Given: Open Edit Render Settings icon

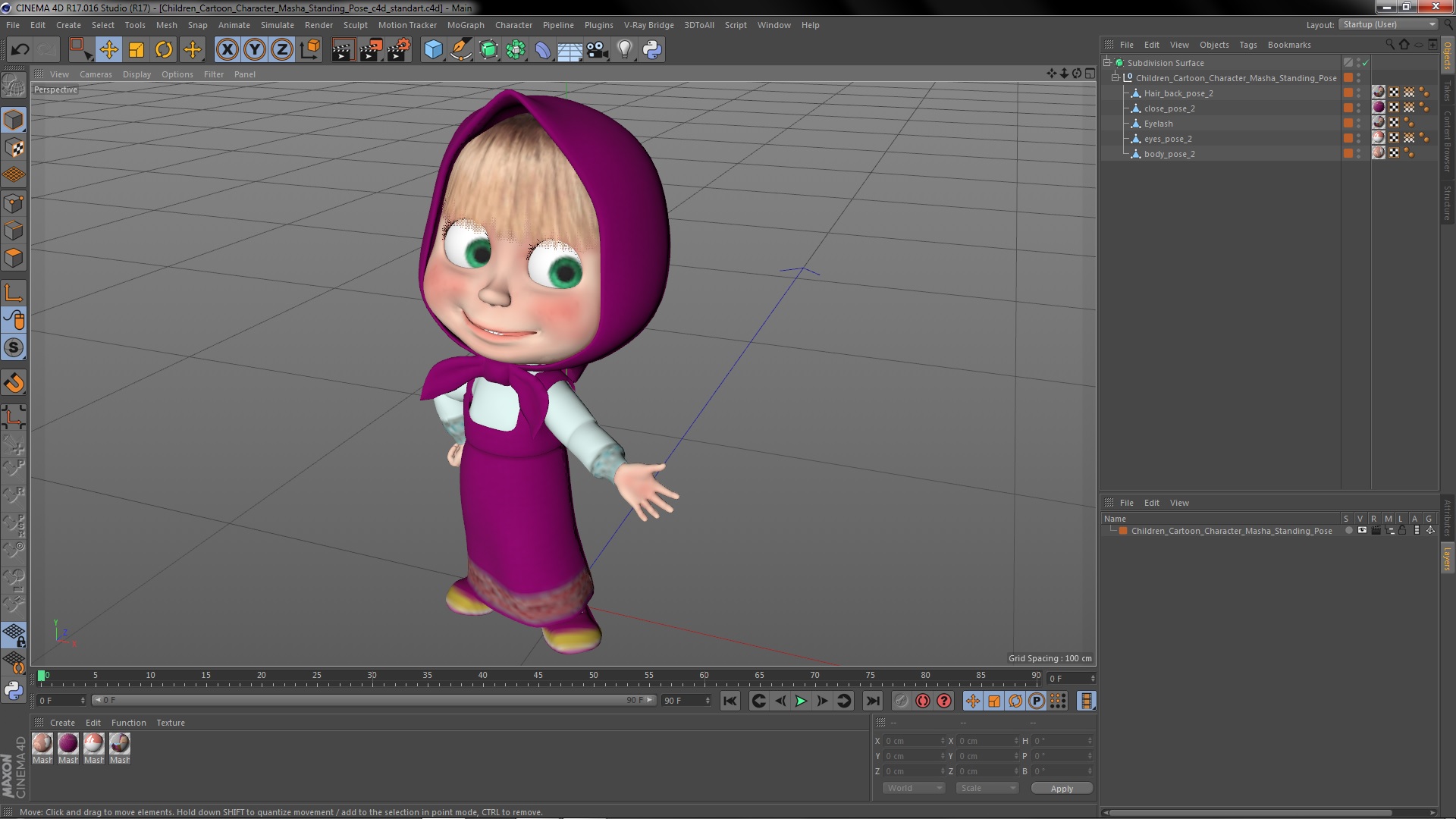Looking at the screenshot, I should pyautogui.click(x=398, y=50).
